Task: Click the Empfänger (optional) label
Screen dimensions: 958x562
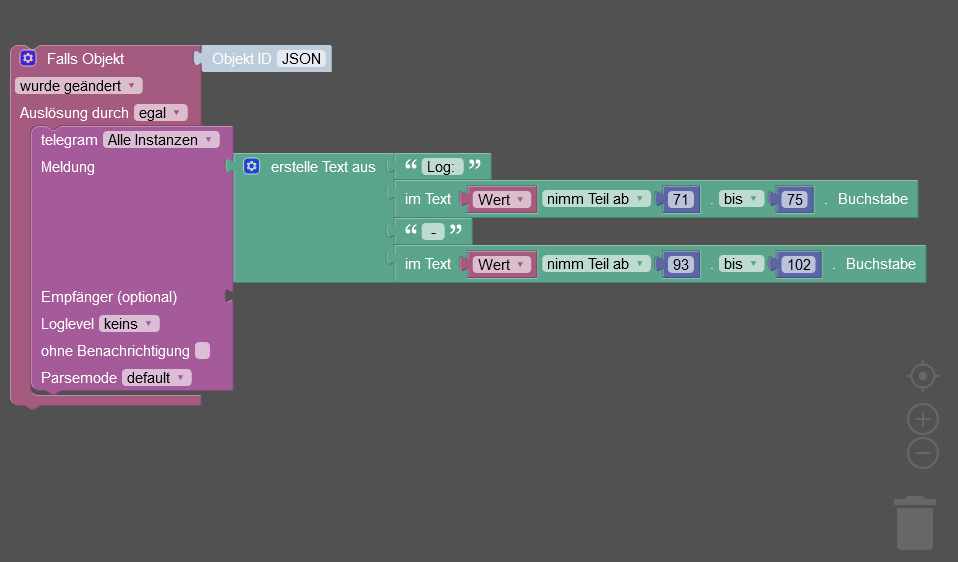Action: click(x=109, y=297)
